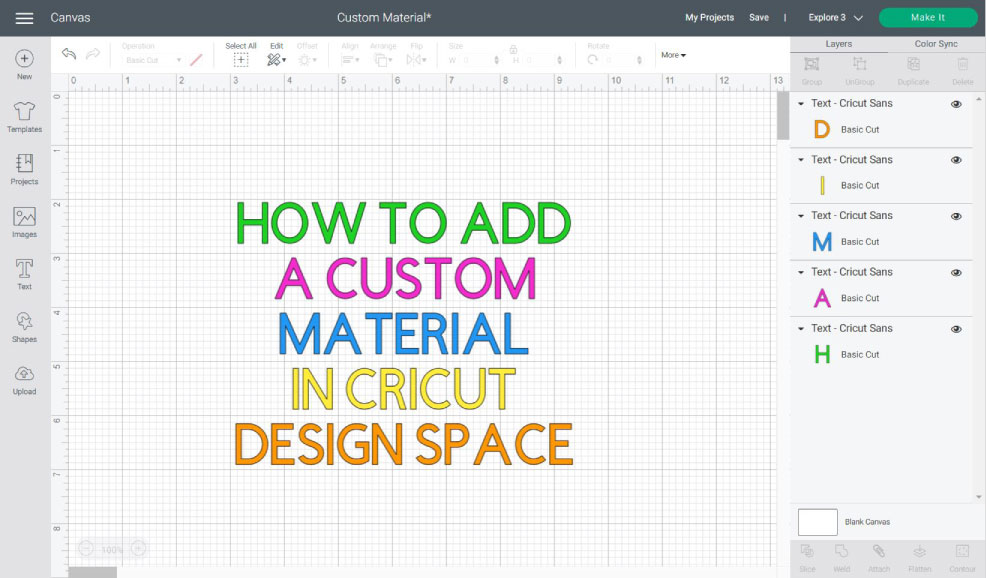
Task: Click the Flatten tool
Action: tap(919, 558)
